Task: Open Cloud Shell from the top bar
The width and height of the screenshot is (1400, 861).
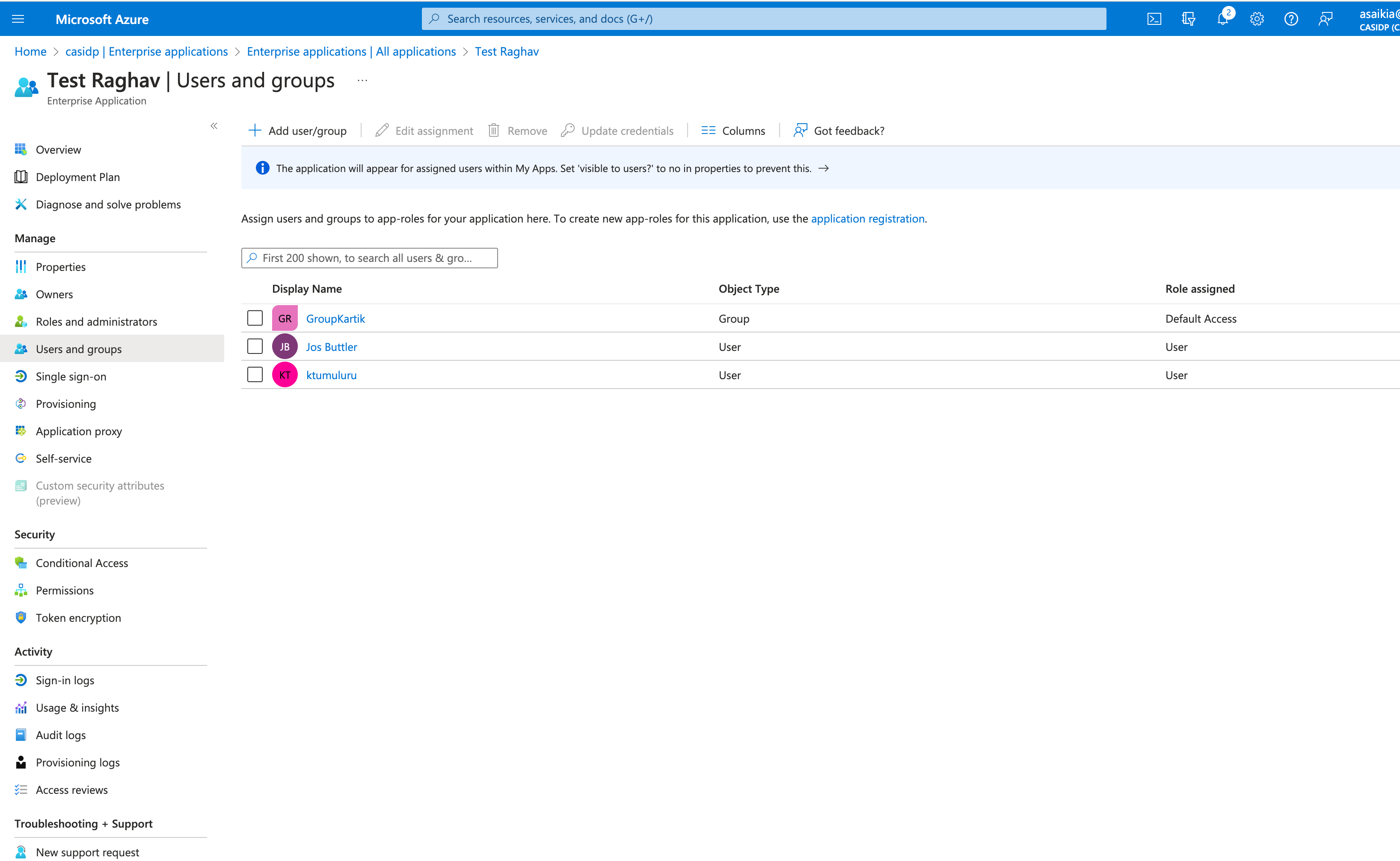Action: tap(1154, 19)
